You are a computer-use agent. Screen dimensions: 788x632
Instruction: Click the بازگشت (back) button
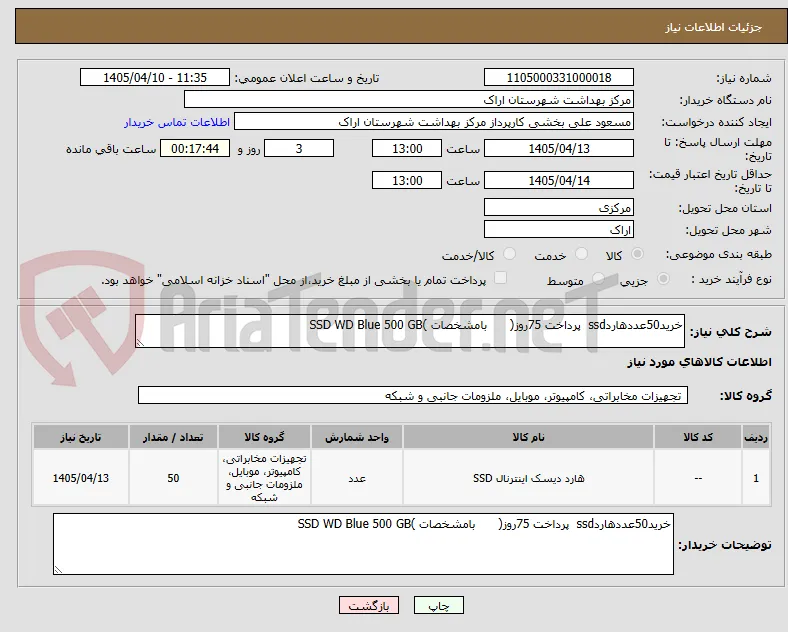tap(369, 605)
